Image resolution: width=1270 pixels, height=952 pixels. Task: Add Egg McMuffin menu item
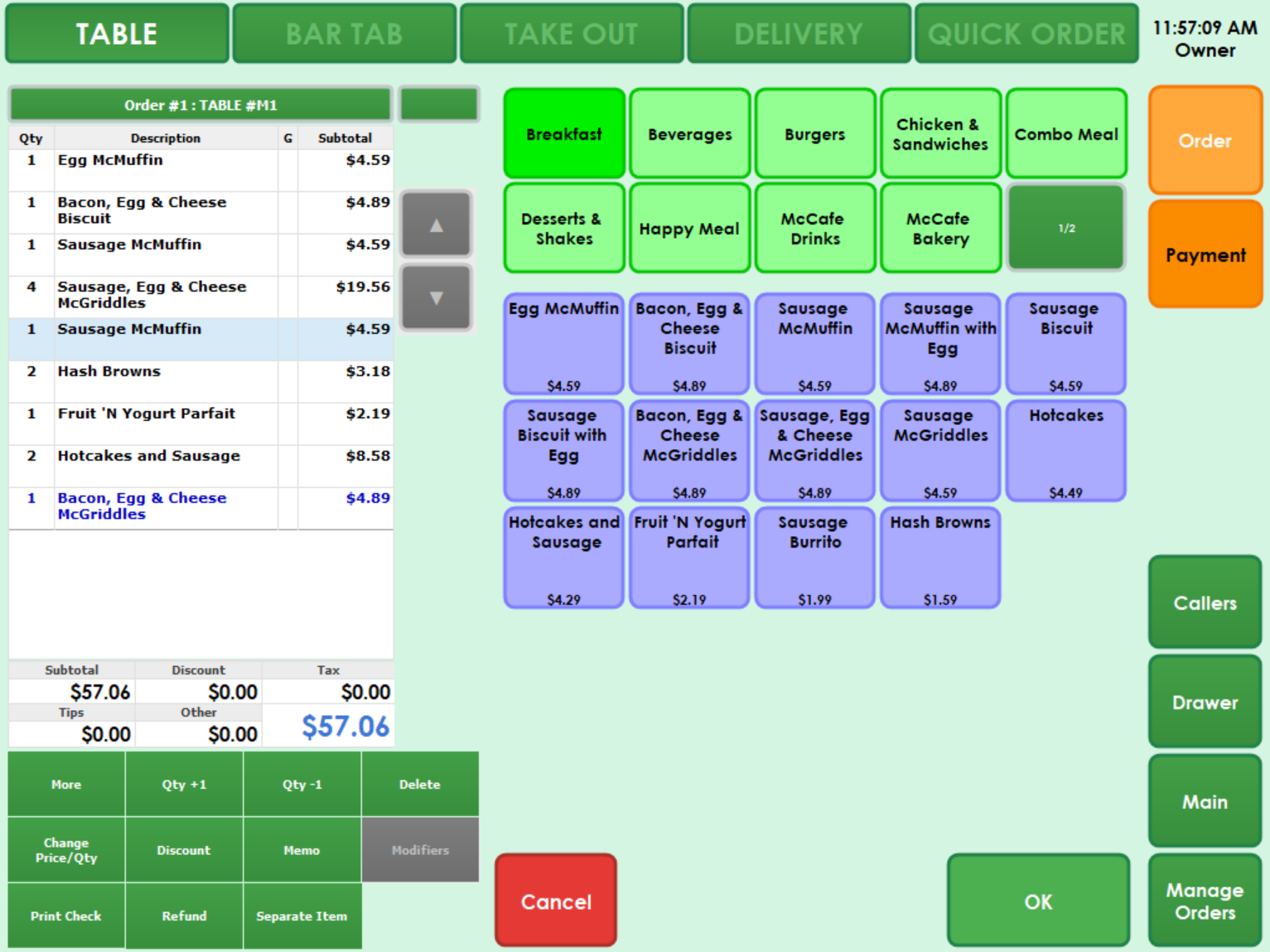point(564,344)
